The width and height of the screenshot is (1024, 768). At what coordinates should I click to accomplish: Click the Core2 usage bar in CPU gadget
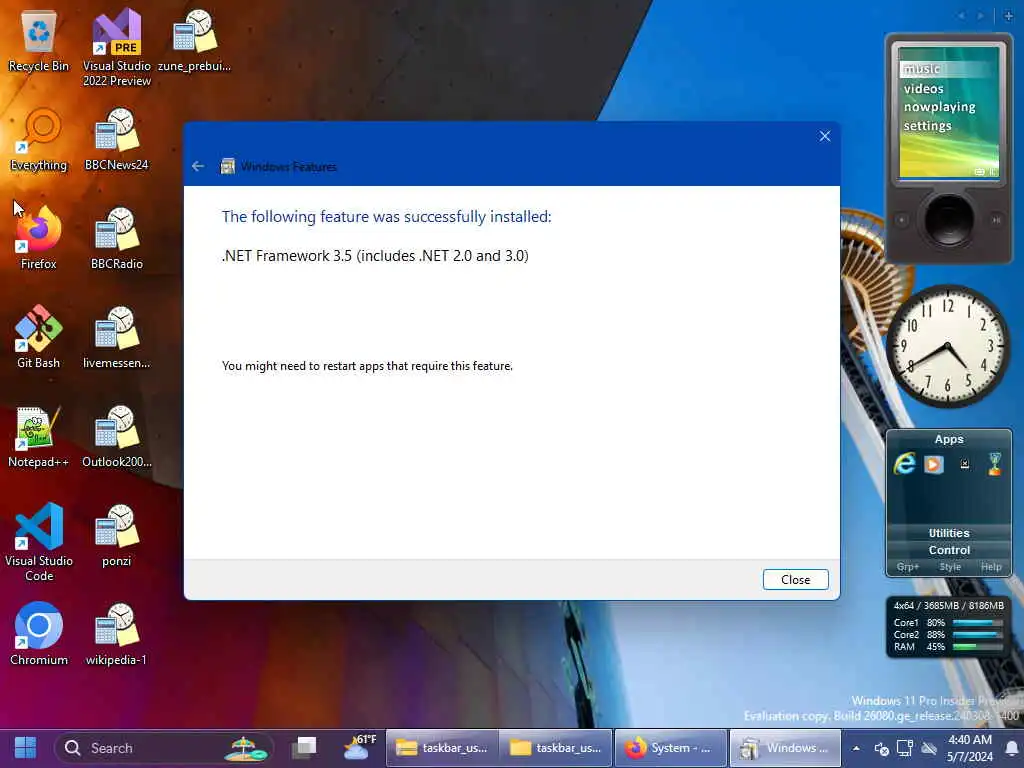[x=978, y=635]
